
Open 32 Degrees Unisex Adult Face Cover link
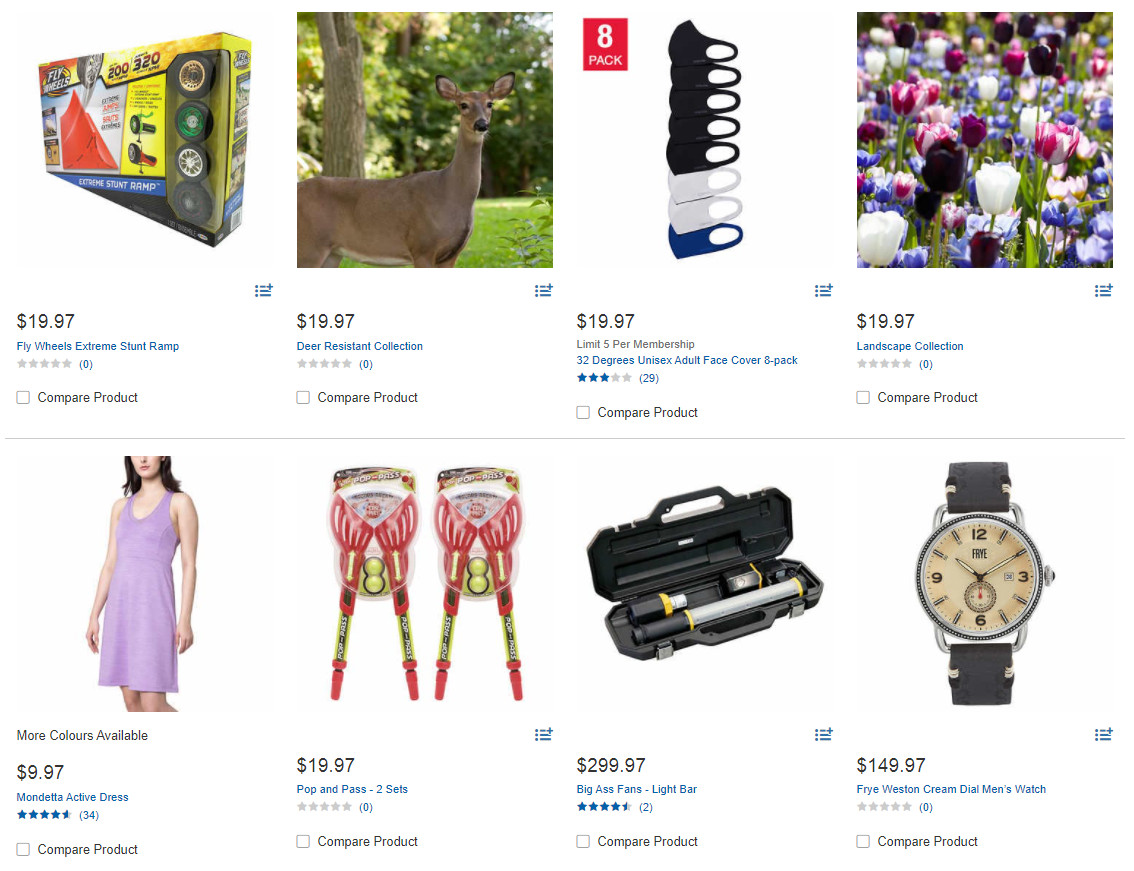tap(686, 360)
